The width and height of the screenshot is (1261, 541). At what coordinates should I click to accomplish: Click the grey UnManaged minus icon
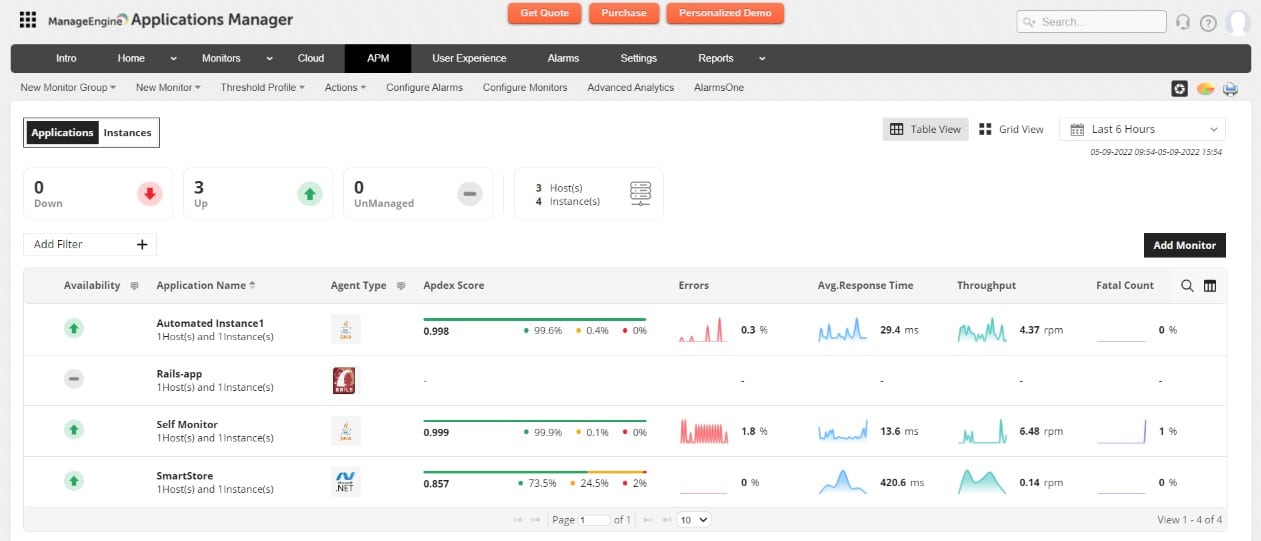pyautogui.click(x=470, y=194)
